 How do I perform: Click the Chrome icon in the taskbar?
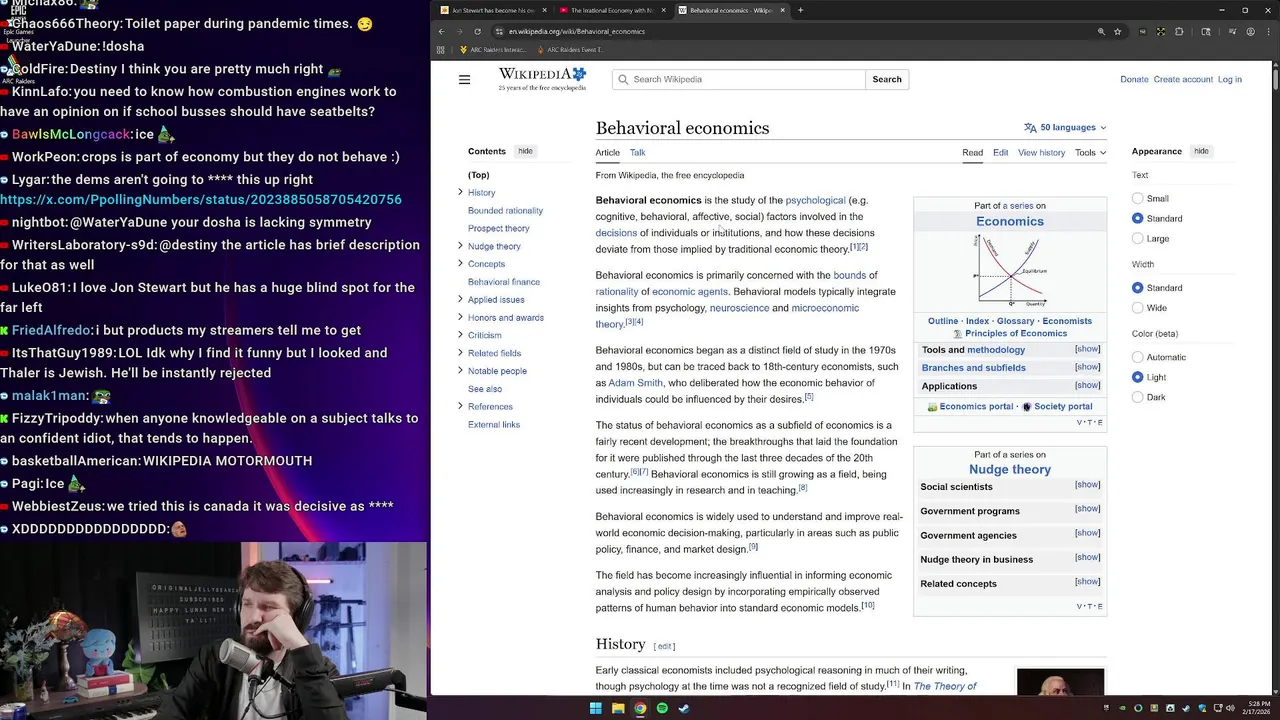(x=640, y=708)
